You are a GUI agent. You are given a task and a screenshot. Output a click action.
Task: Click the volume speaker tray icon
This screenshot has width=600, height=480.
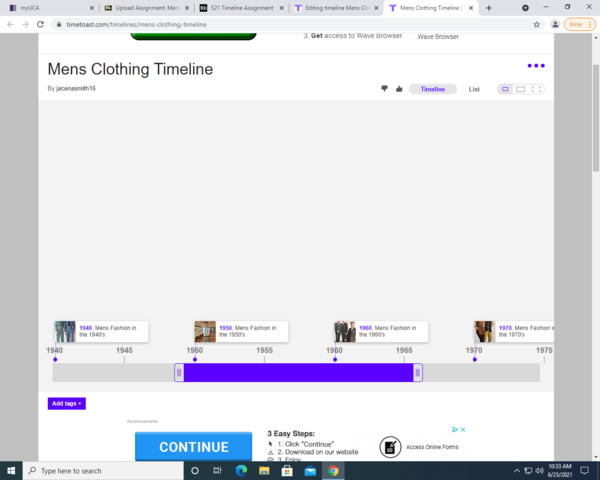click(540, 470)
